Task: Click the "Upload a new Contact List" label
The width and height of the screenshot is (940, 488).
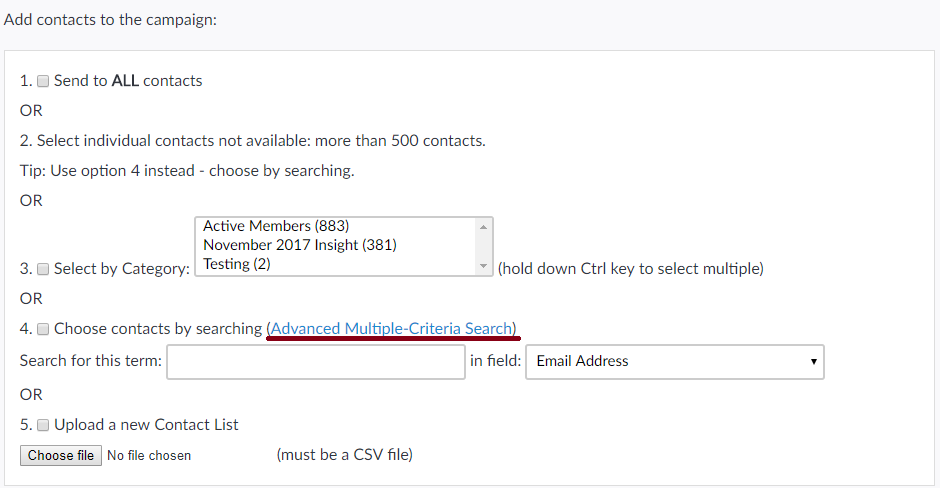Action: [x=146, y=425]
